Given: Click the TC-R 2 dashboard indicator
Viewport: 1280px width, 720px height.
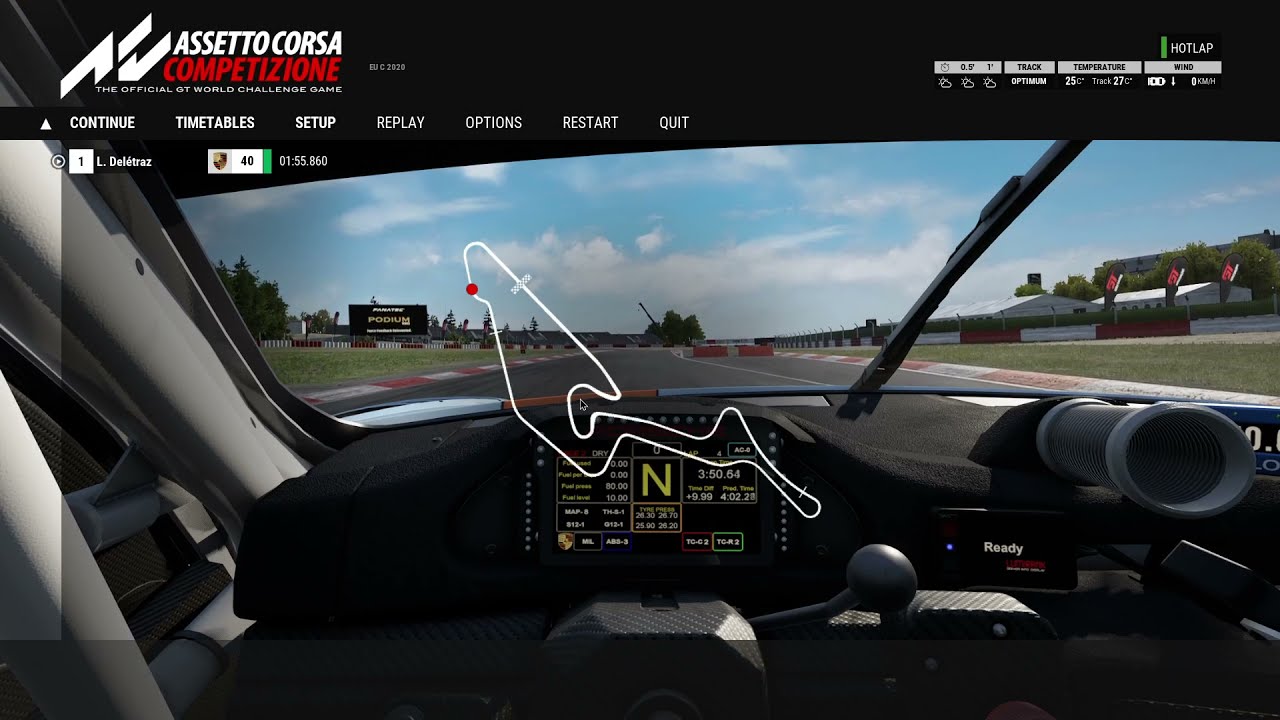Looking at the screenshot, I should 728,542.
